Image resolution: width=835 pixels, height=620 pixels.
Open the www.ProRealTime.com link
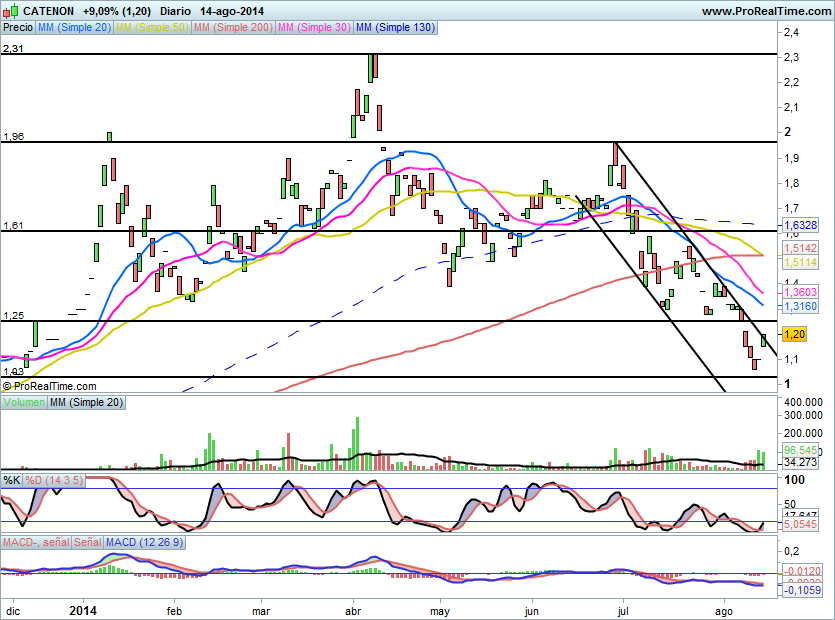pos(765,11)
